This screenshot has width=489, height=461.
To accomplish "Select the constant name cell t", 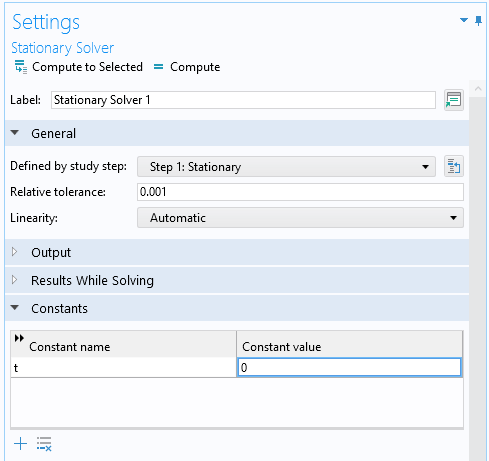I will click(x=124, y=368).
